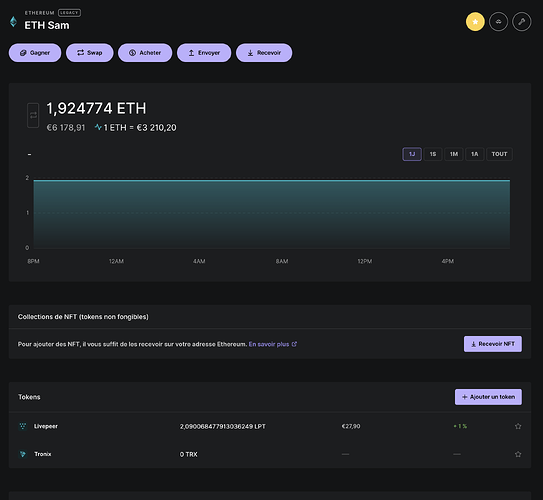Click the Recevoir NFT button
This screenshot has height=500, width=543.
[x=493, y=344]
